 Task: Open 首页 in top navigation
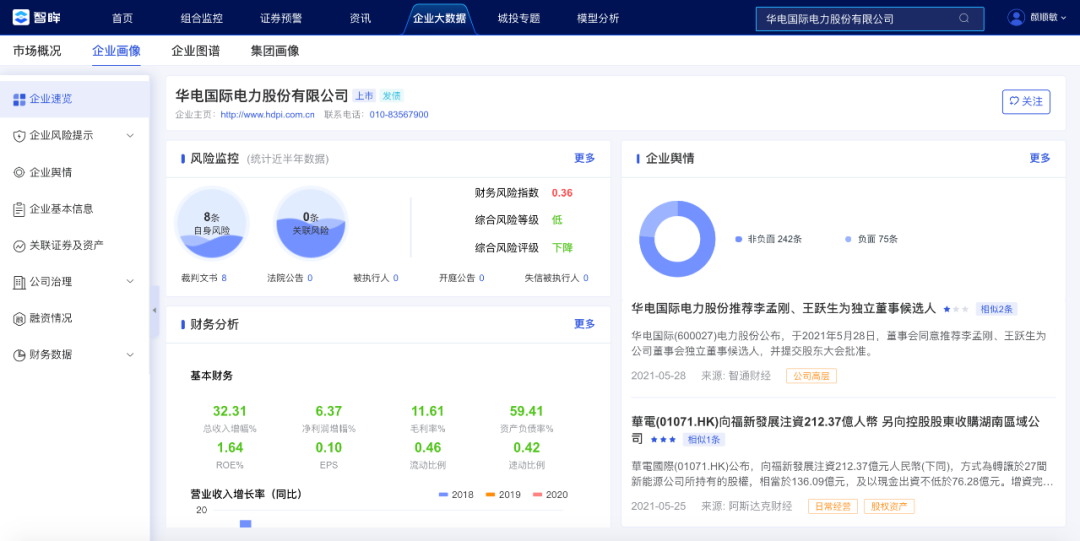[x=122, y=19]
